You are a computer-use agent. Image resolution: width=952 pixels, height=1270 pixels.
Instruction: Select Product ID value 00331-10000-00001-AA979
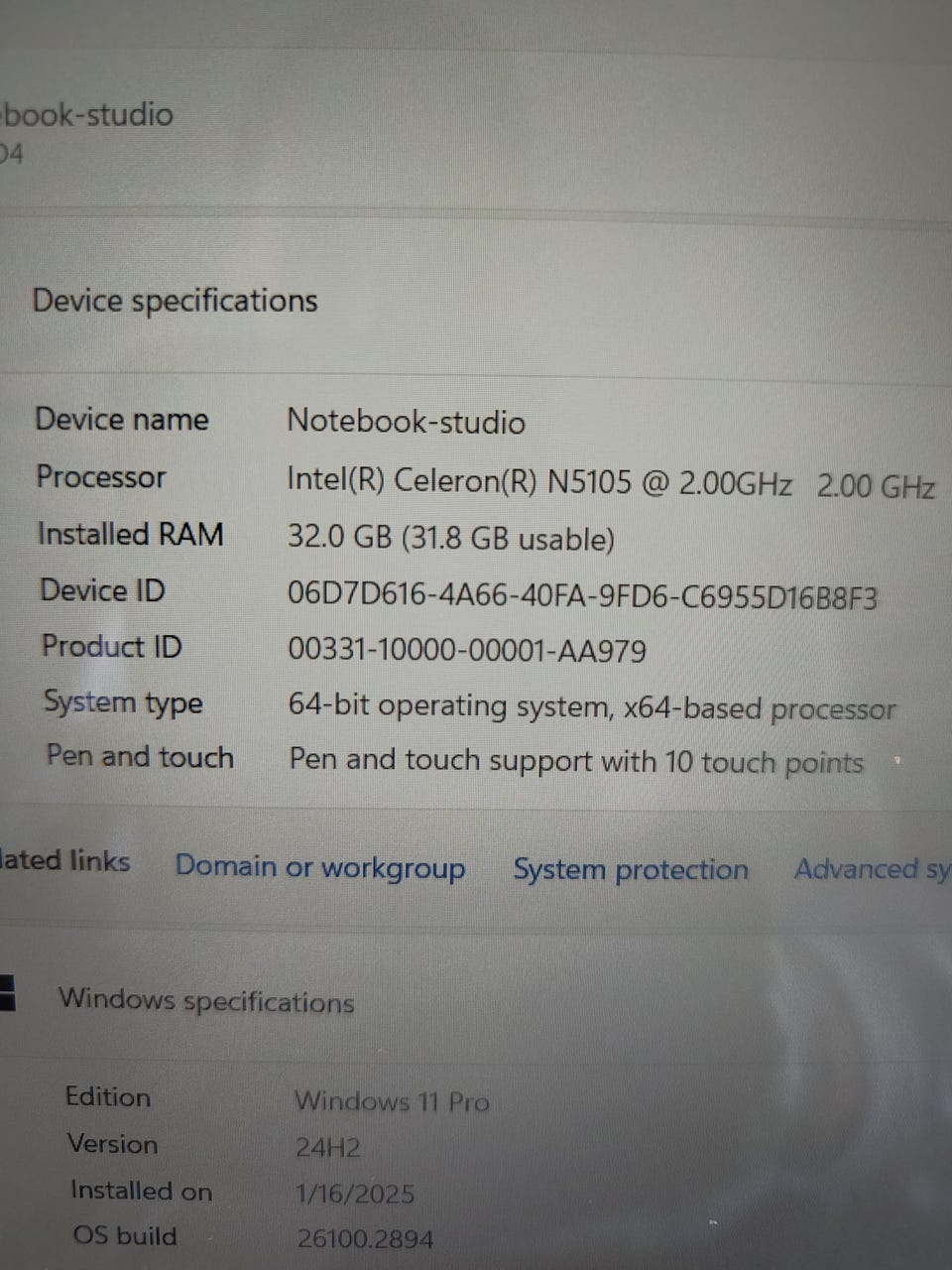[466, 651]
